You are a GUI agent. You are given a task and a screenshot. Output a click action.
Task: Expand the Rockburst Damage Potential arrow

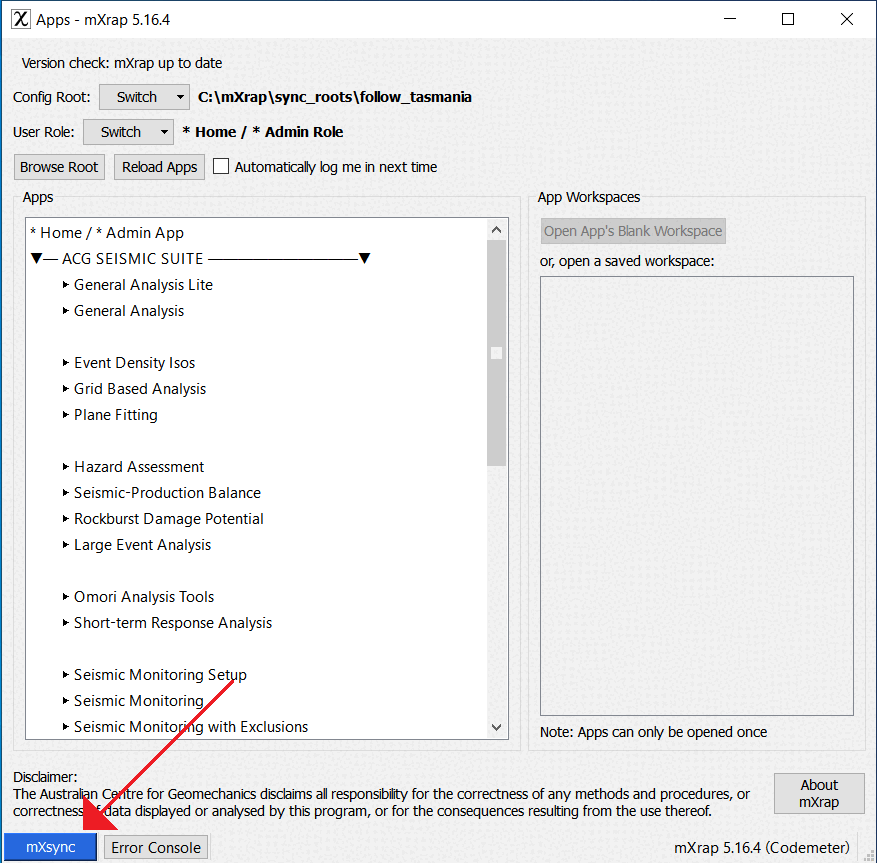click(x=65, y=518)
